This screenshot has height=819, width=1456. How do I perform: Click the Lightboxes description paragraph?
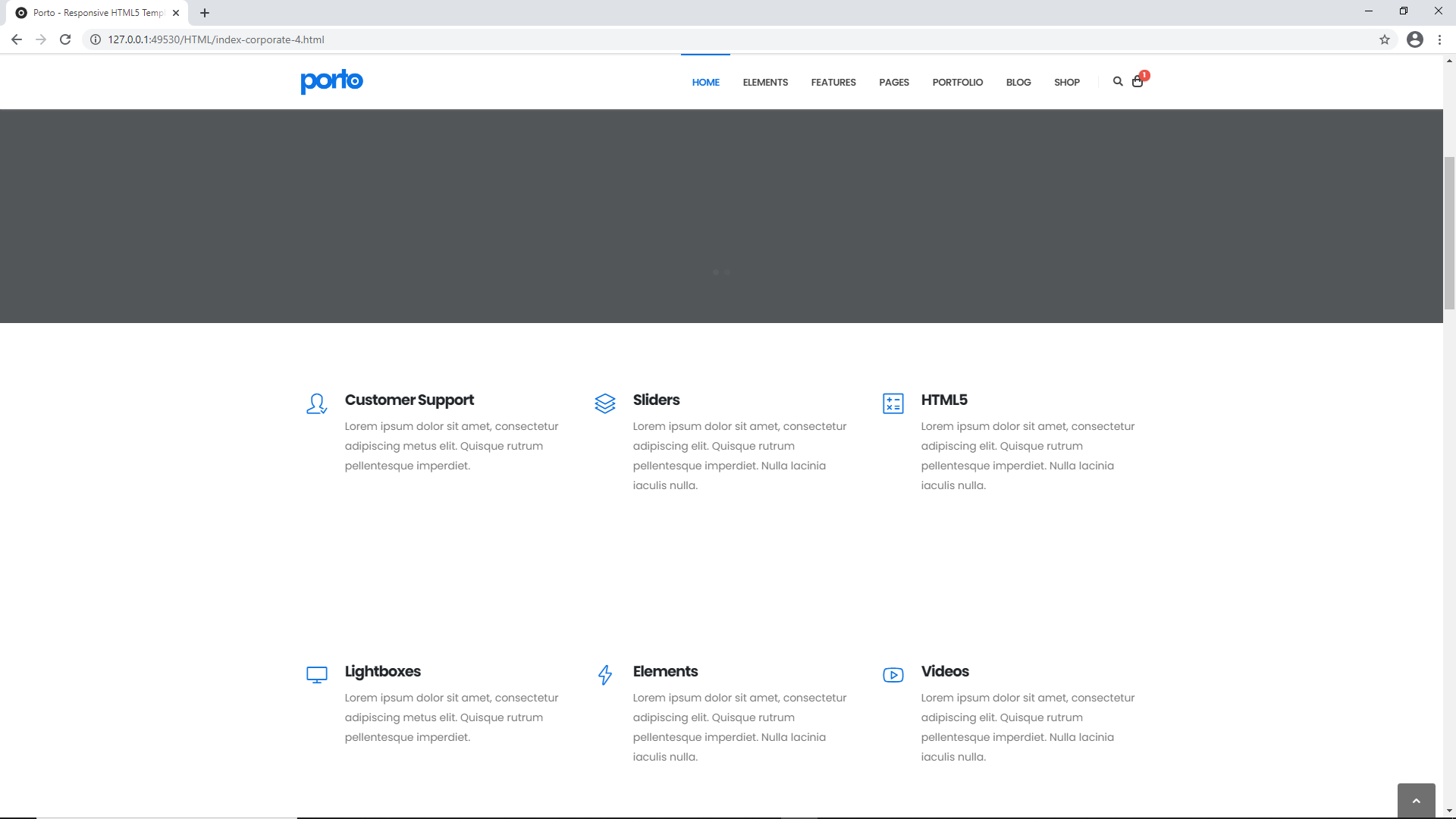(451, 717)
